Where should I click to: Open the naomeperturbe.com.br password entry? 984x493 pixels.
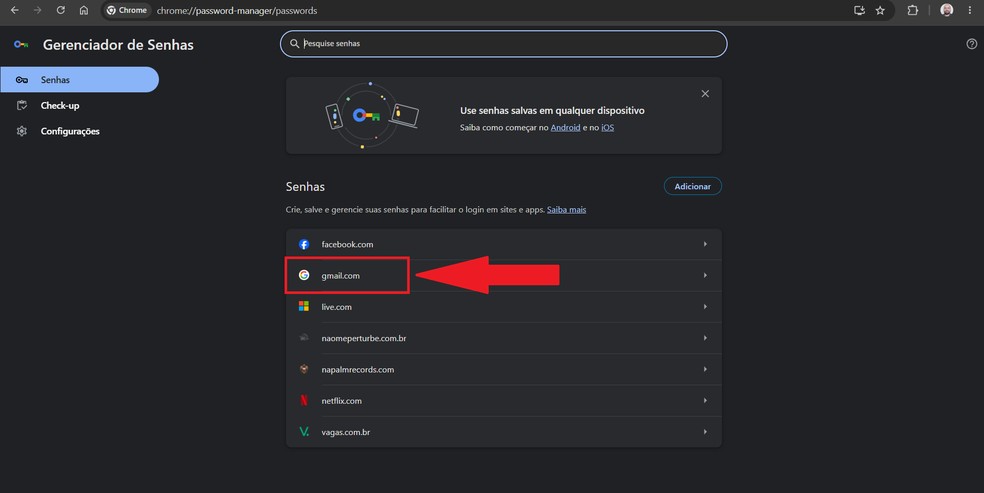click(503, 338)
